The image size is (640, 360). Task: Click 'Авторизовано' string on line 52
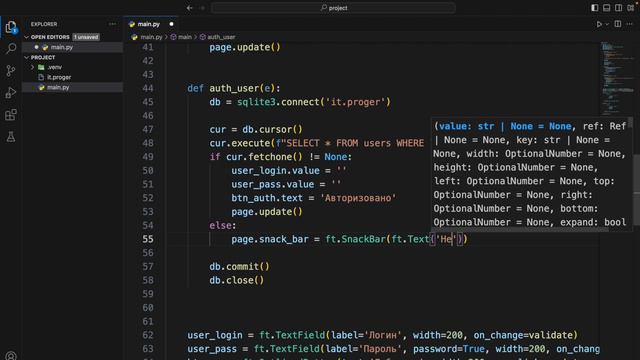click(358, 198)
